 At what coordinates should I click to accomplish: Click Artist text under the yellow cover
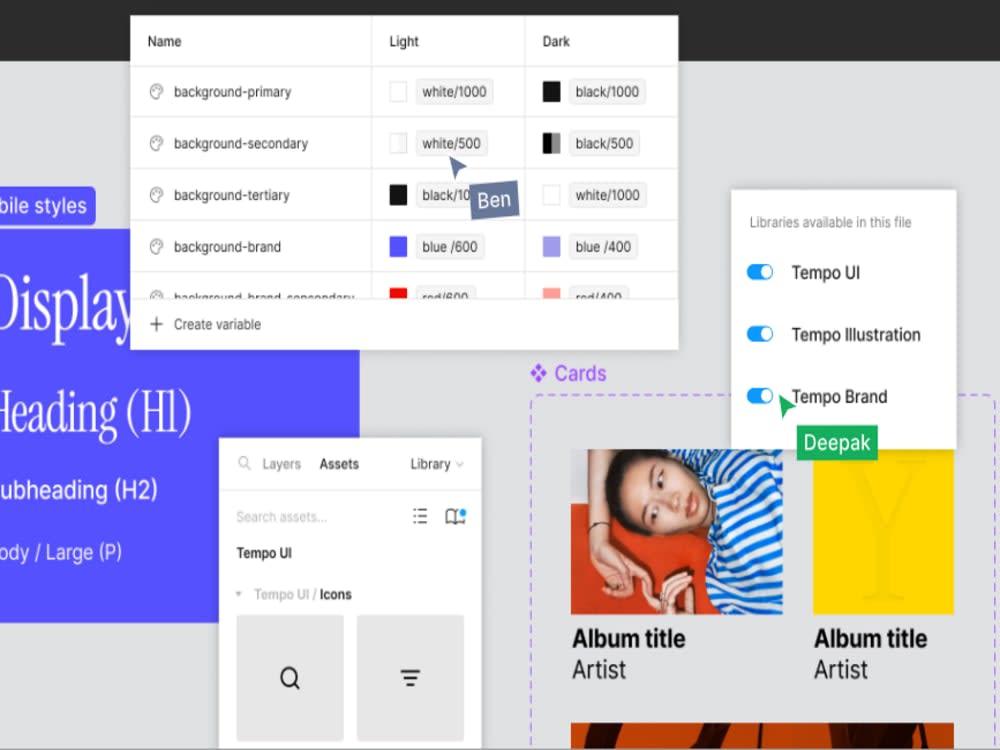pos(841,670)
